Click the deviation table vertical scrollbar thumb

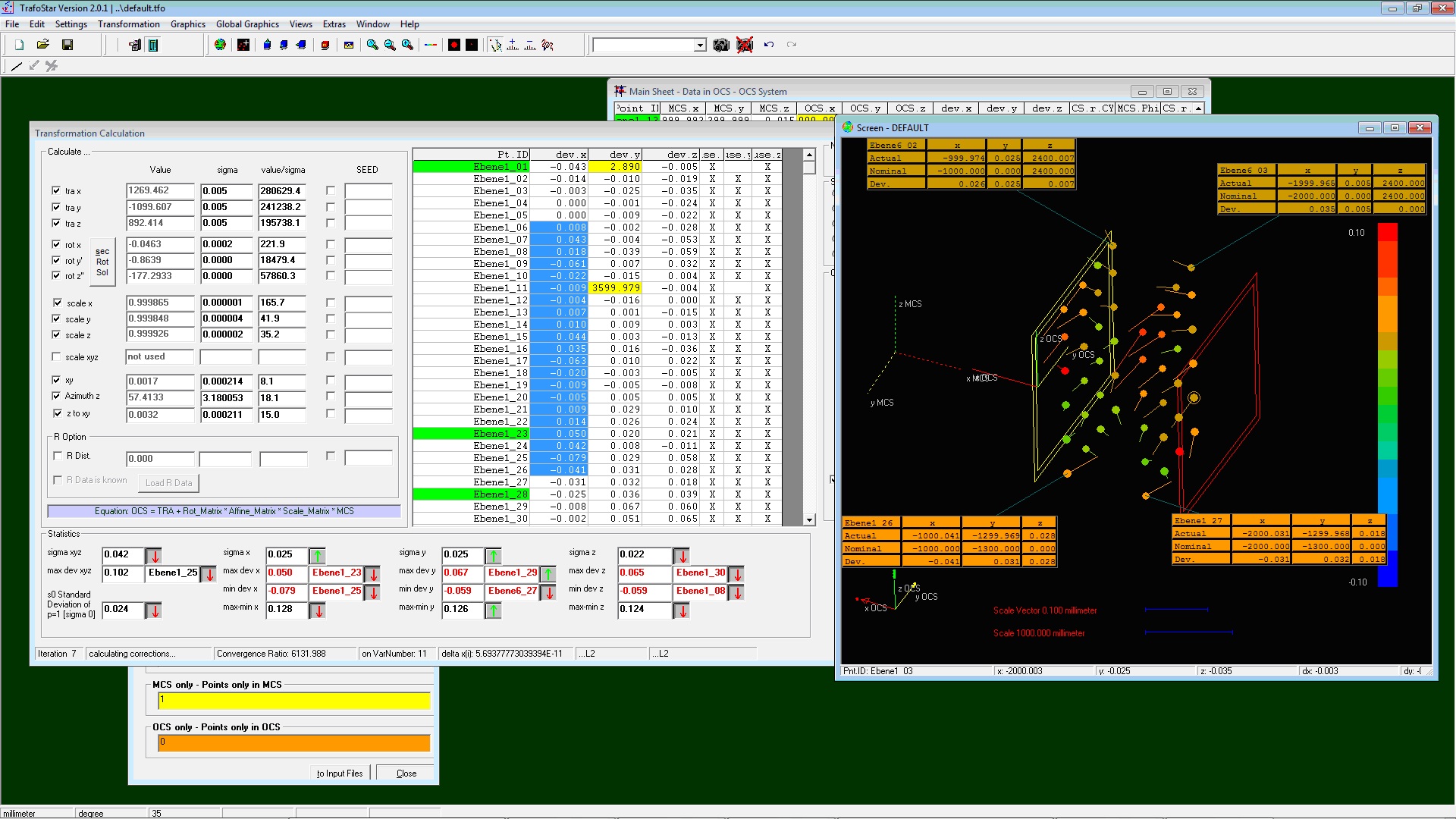(x=810, y=167)
